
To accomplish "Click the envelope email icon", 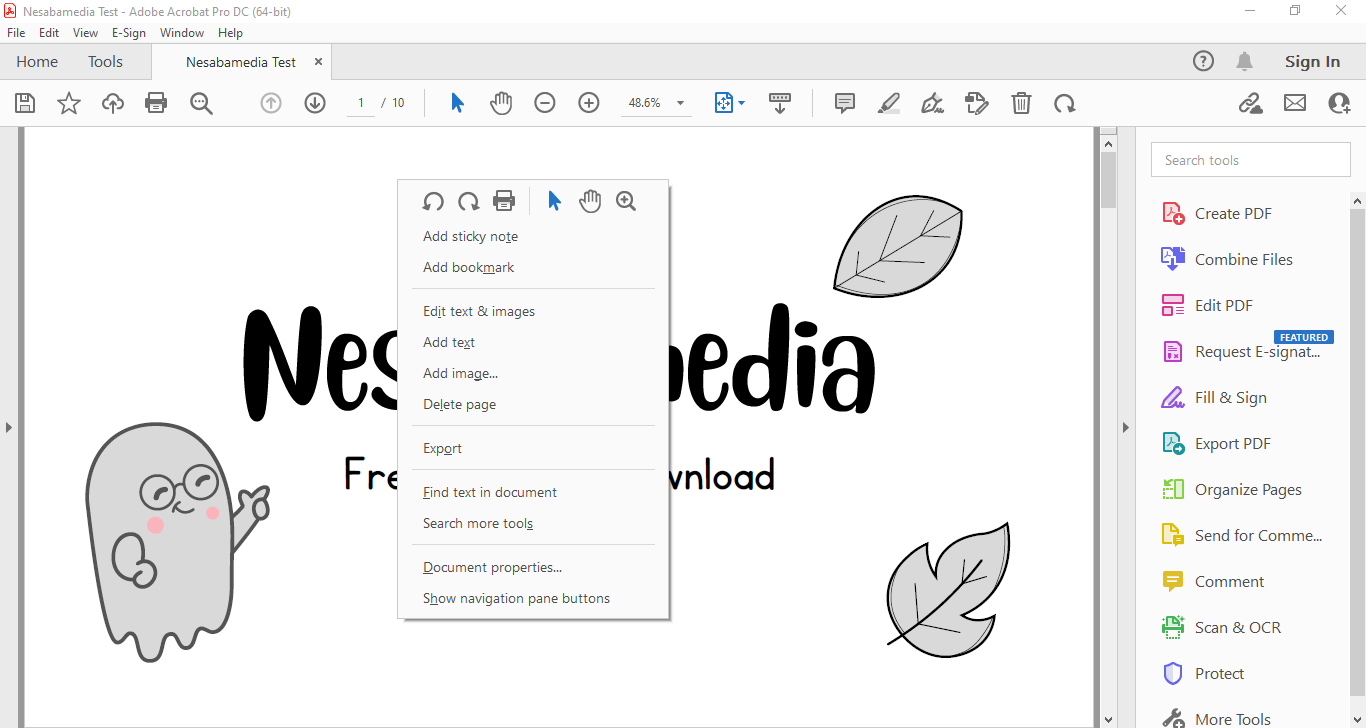I will (1295, 103).
